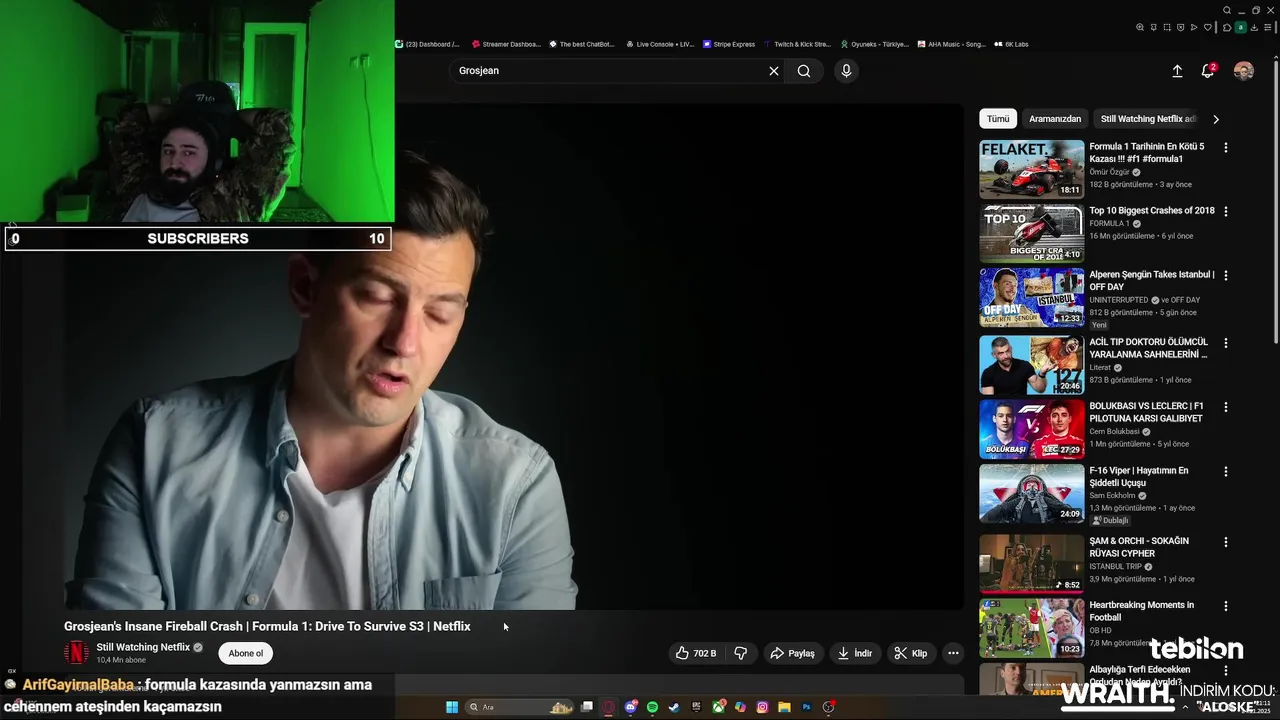
Task: Select Still Watching Netflix filter chip
Action: pyautogui.click(x=1147, y=119)
